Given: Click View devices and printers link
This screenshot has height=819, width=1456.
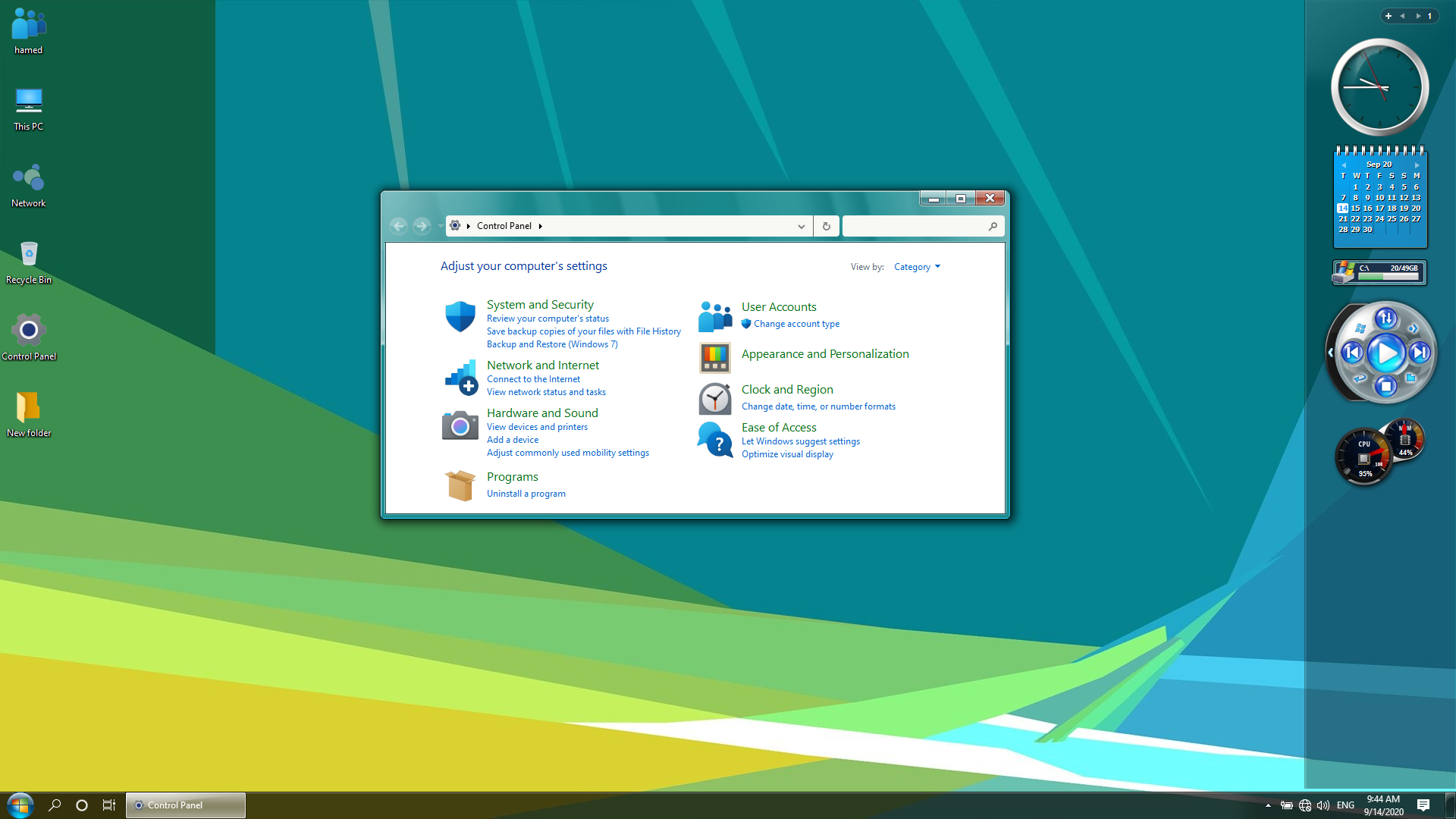Looking at the screenshot, I should pyautogui.click(x=537, y=427).
